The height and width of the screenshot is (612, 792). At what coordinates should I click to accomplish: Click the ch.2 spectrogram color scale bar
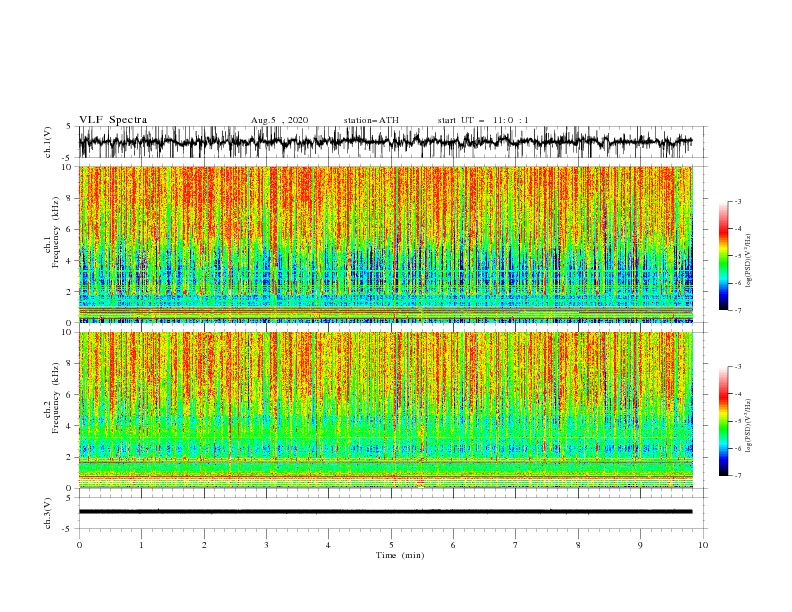point(723,421)
